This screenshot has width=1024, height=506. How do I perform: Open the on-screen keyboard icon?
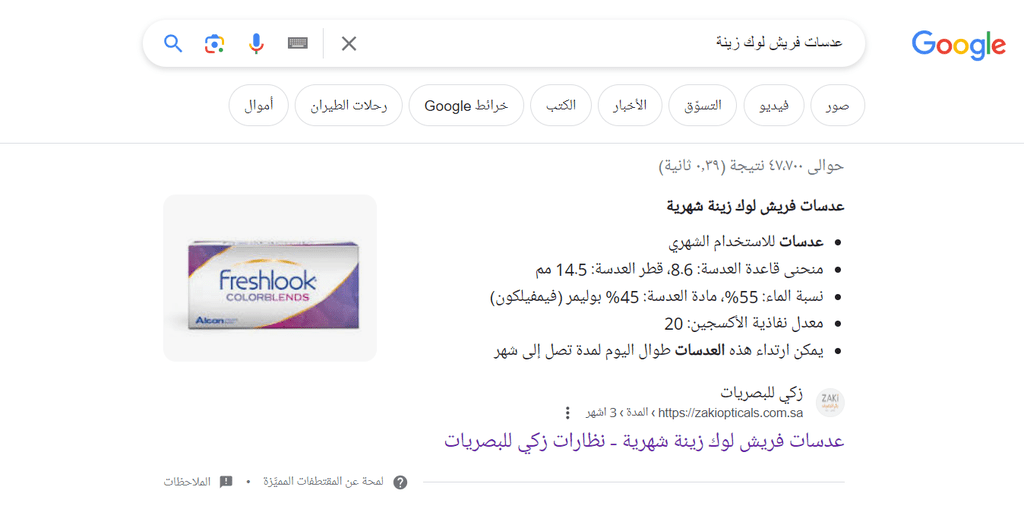[298, 44]
